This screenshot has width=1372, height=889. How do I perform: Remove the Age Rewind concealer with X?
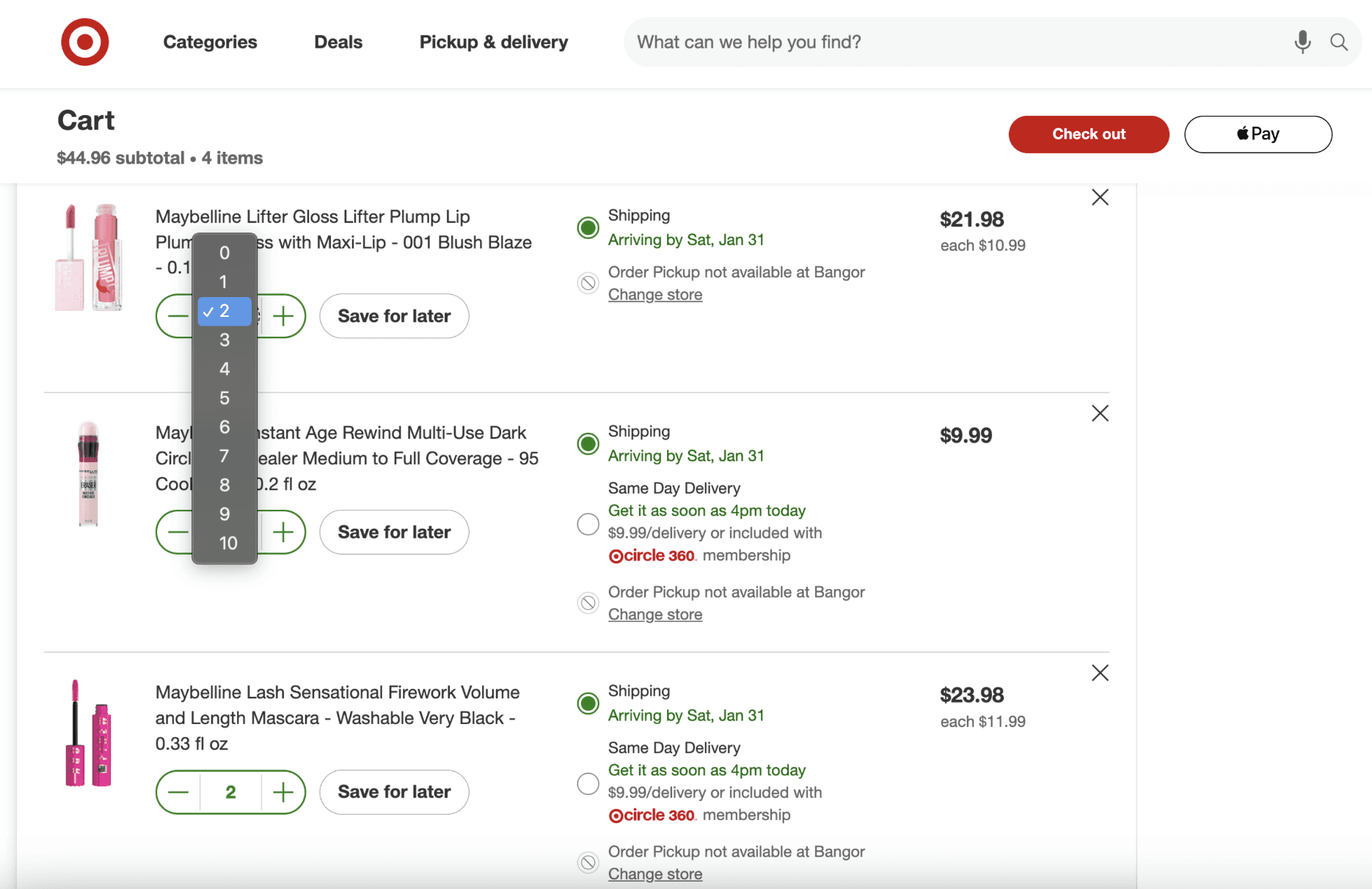[1100, 414]
